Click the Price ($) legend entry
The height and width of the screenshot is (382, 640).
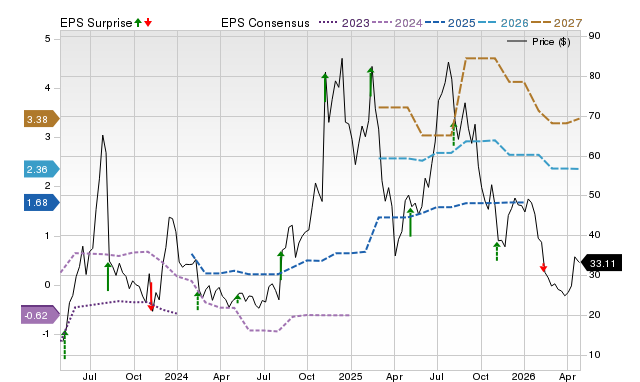(539, 42)
